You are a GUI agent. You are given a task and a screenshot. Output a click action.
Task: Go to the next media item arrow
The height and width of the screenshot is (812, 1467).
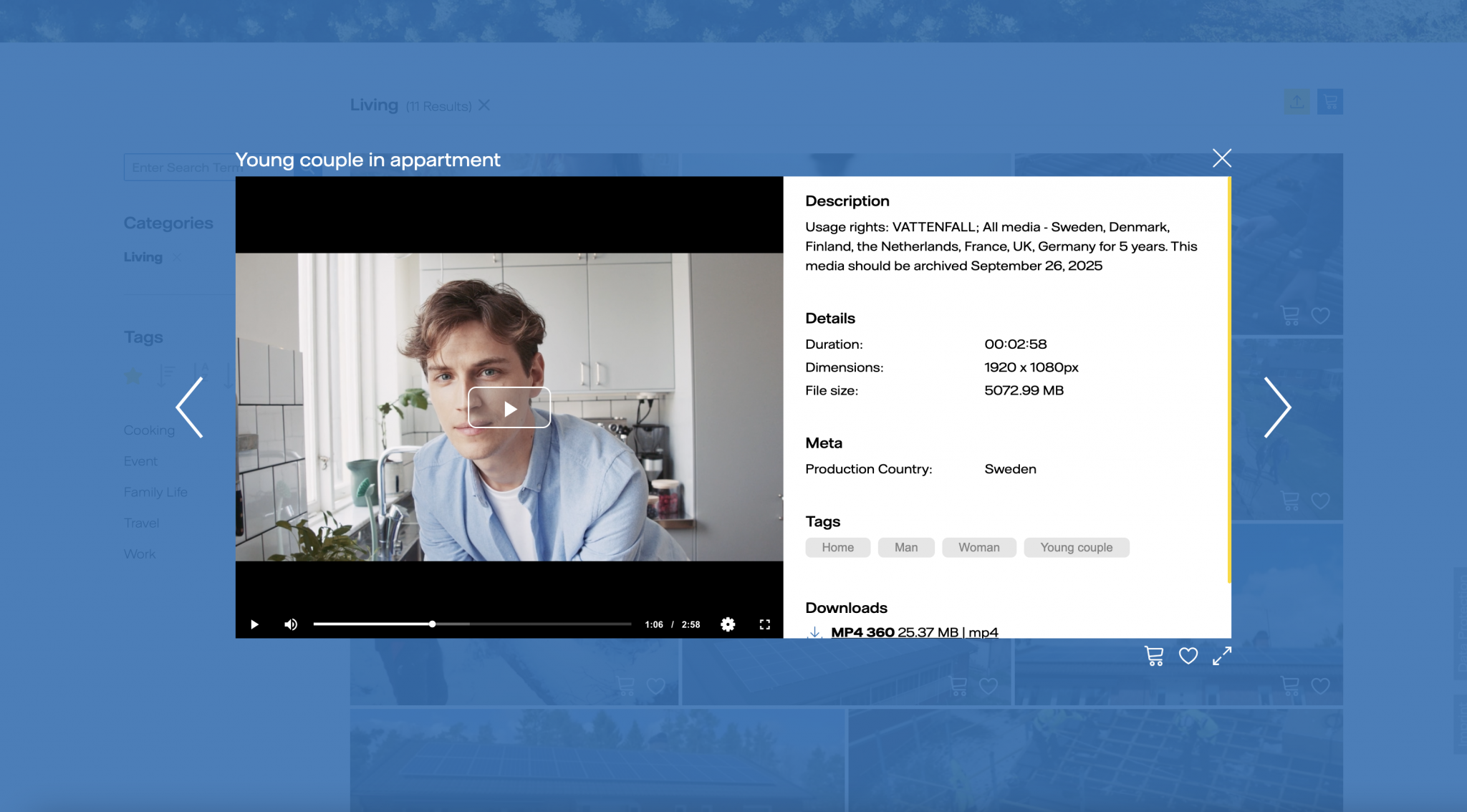(1276, 407)
